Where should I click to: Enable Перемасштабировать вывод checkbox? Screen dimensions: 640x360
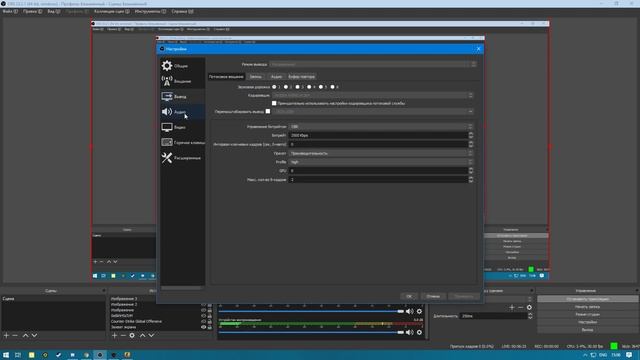pos(268,111)
